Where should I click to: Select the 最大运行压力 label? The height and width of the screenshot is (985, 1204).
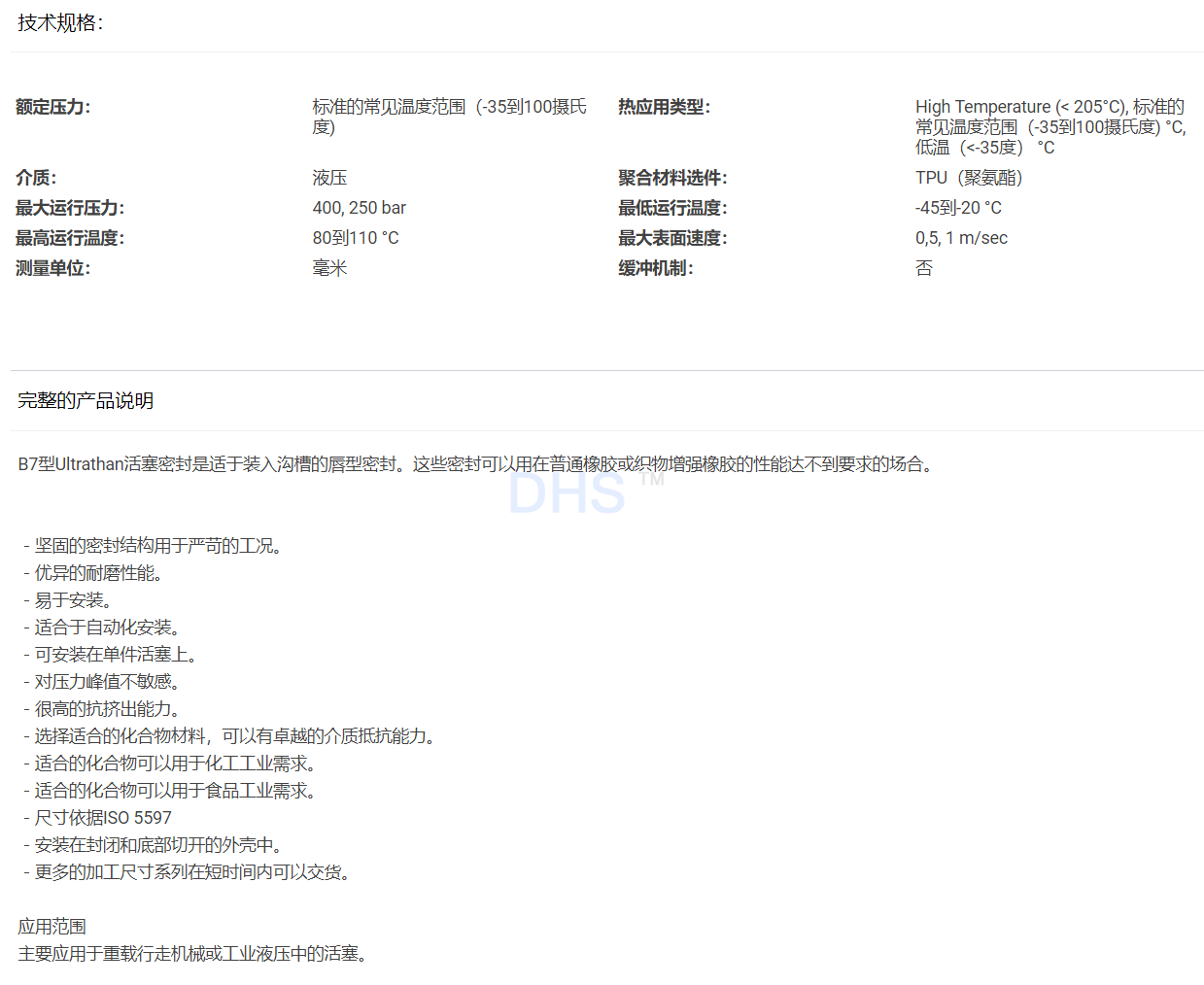click(70, 208)
